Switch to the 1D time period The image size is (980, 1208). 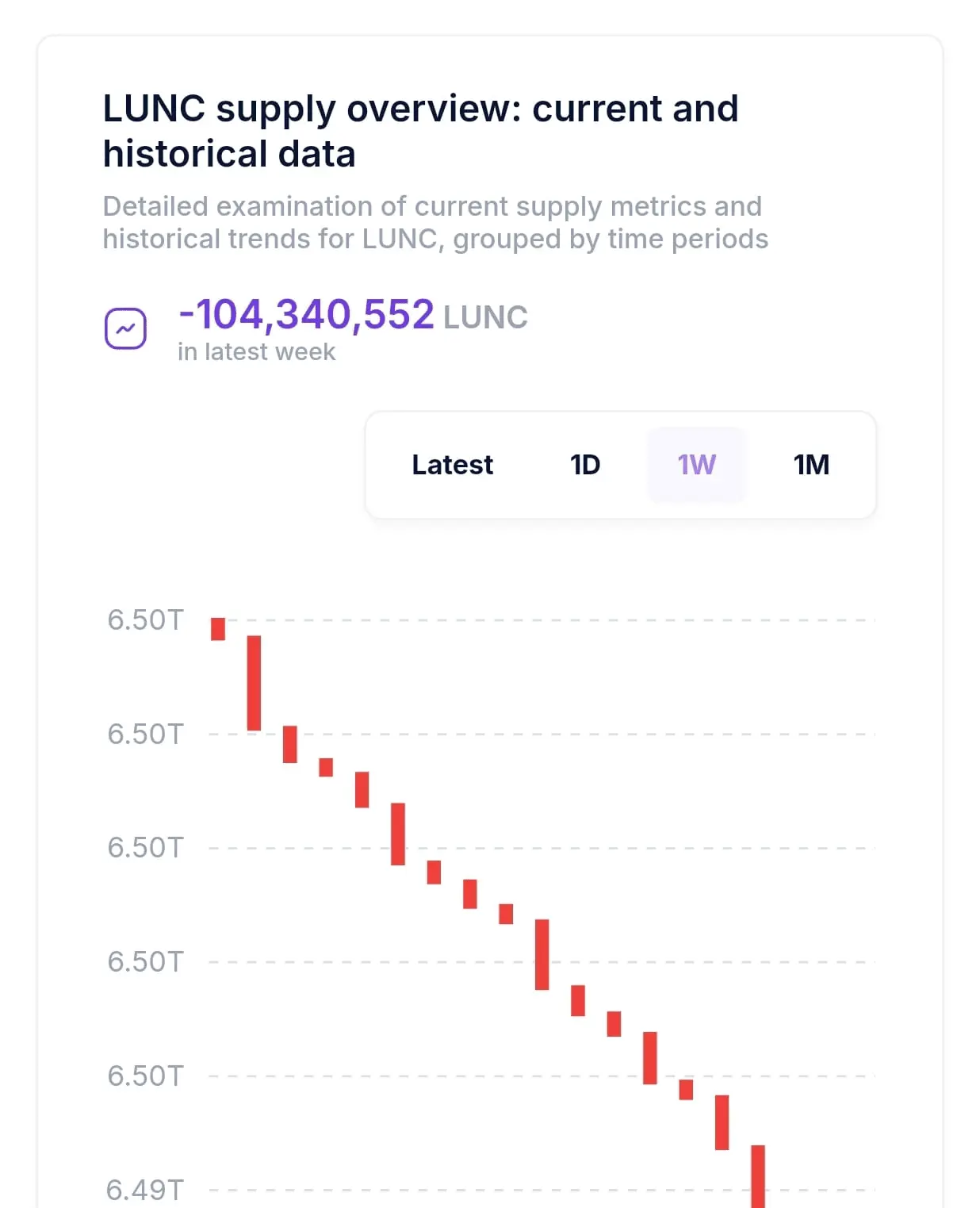[x=585, y=465]
